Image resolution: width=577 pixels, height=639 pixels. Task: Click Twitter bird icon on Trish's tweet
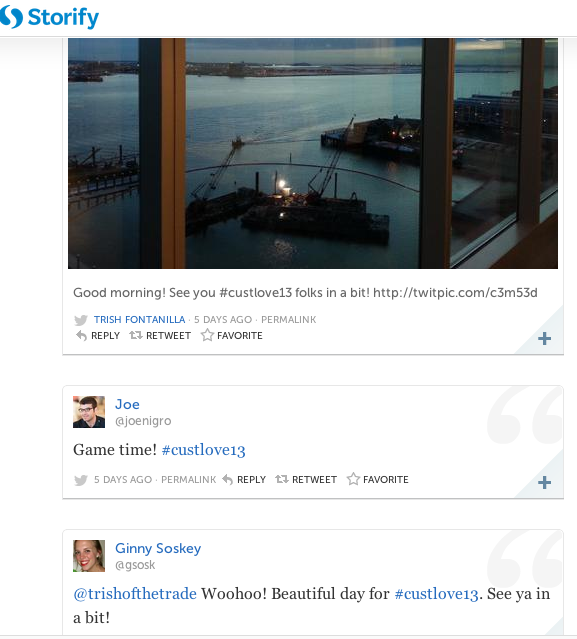pyautogui.click(x=81, y=320)
